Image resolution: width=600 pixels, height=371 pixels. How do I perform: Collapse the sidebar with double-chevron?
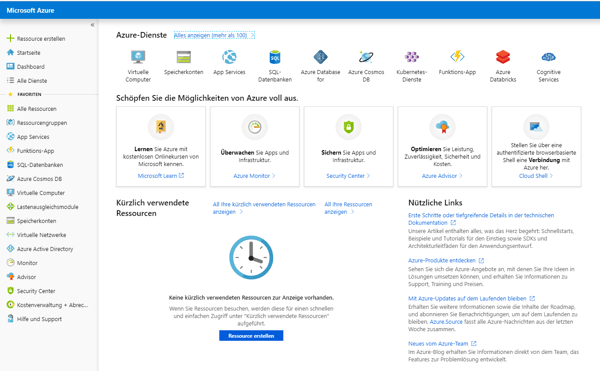[92, 25]
